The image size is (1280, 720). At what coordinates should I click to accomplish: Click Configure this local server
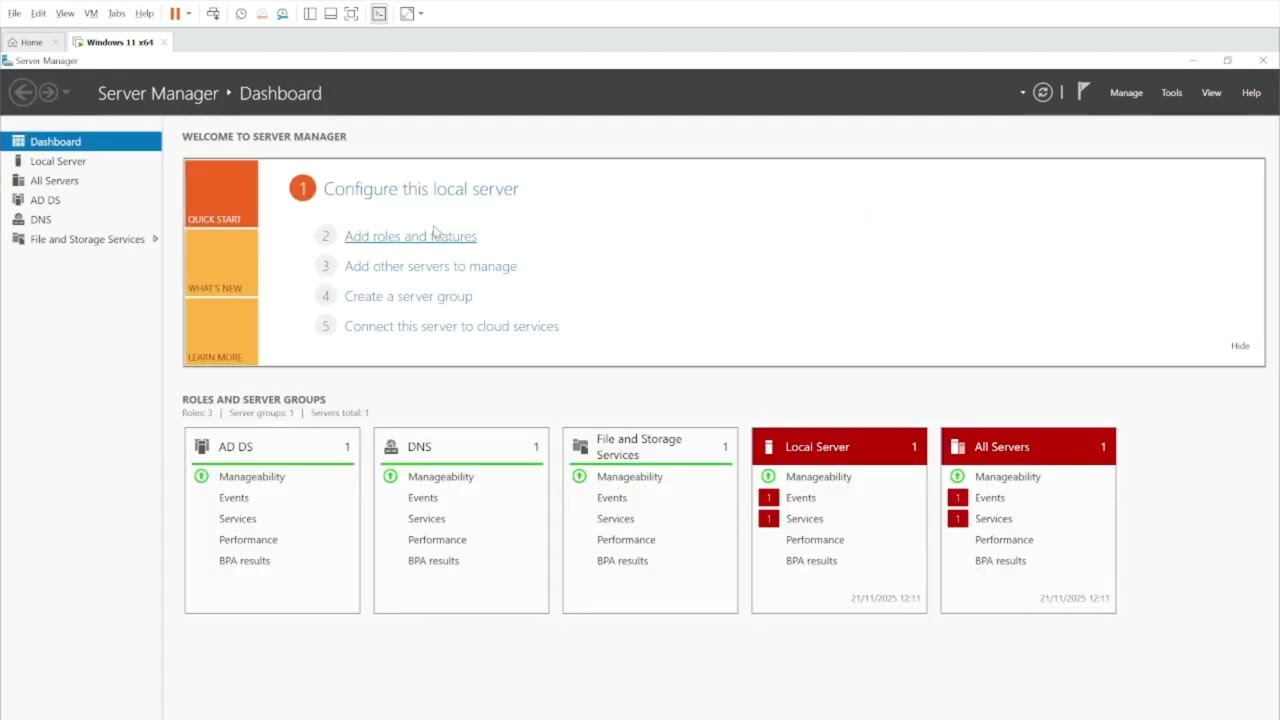click(421, 189)
